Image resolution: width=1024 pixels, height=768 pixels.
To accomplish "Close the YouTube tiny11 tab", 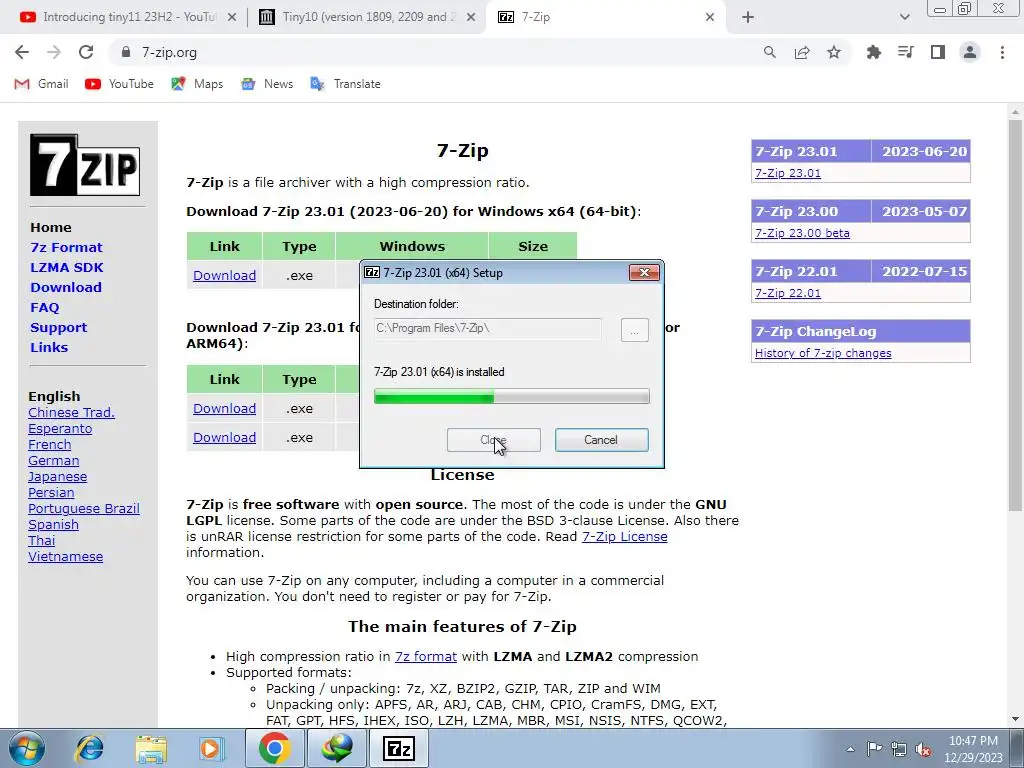I will (x=231, y=18).
